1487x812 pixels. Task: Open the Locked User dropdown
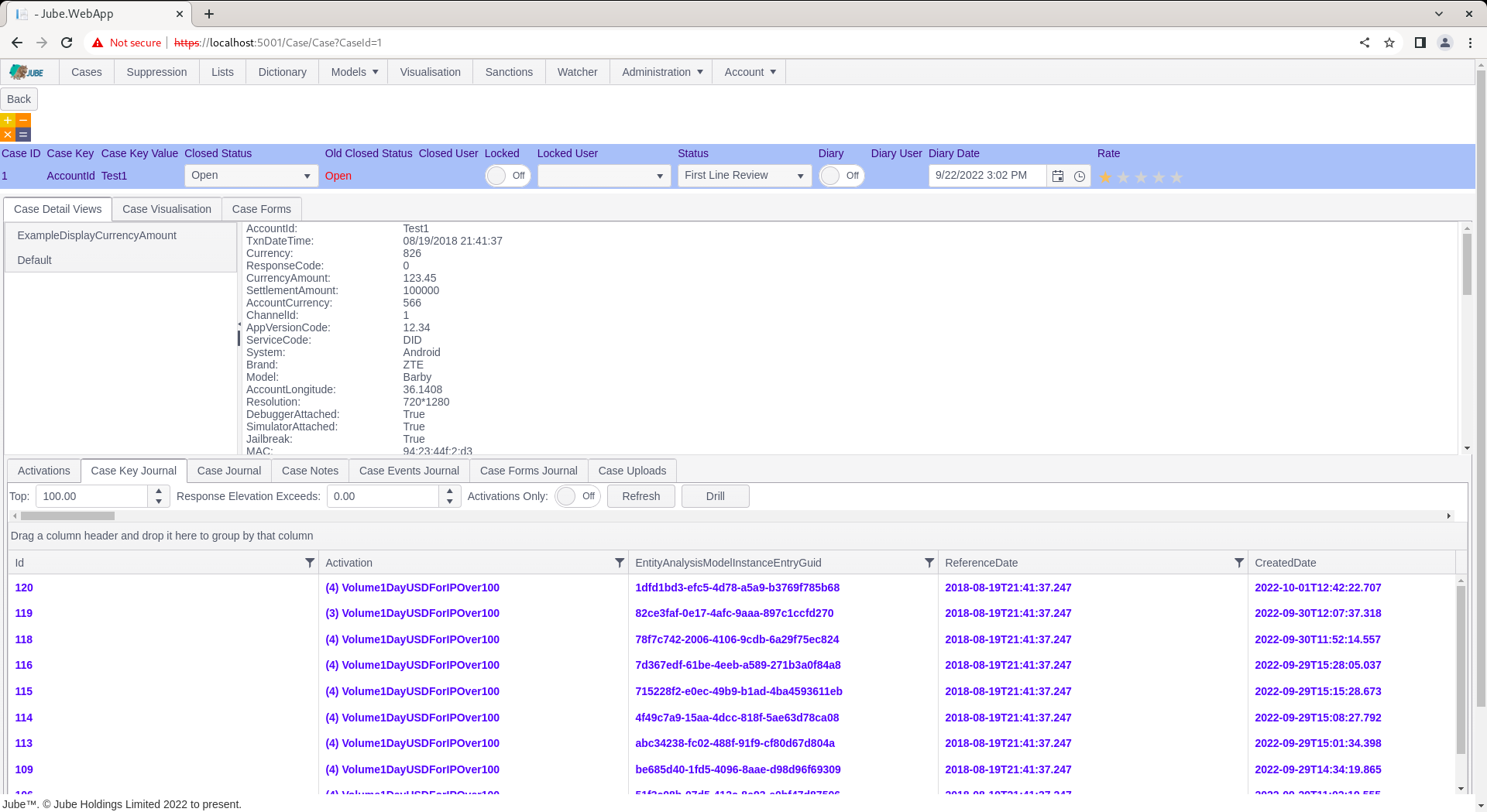click(604, 176)
